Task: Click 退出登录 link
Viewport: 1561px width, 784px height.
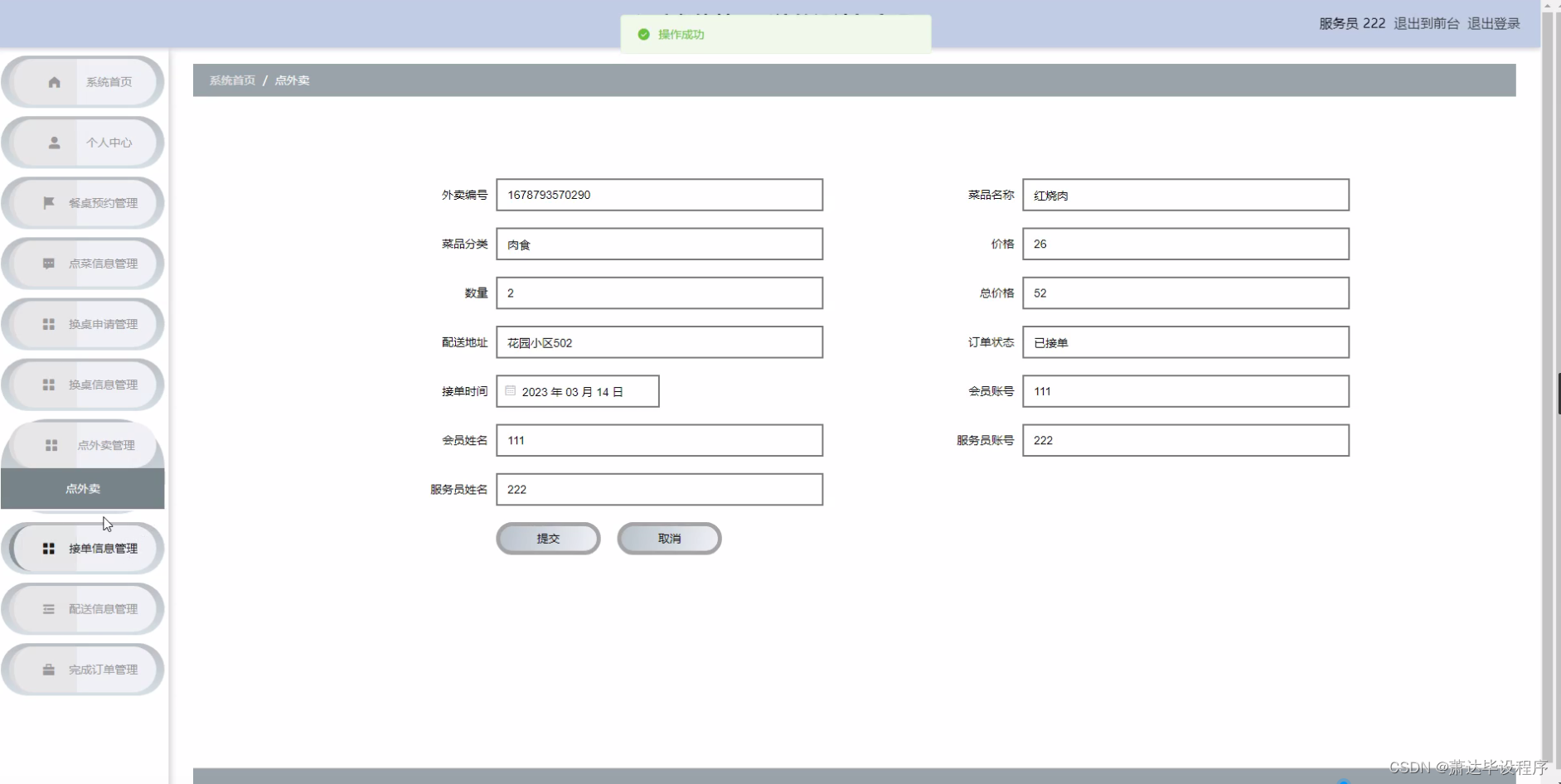Action: [x=1494, y=23]
